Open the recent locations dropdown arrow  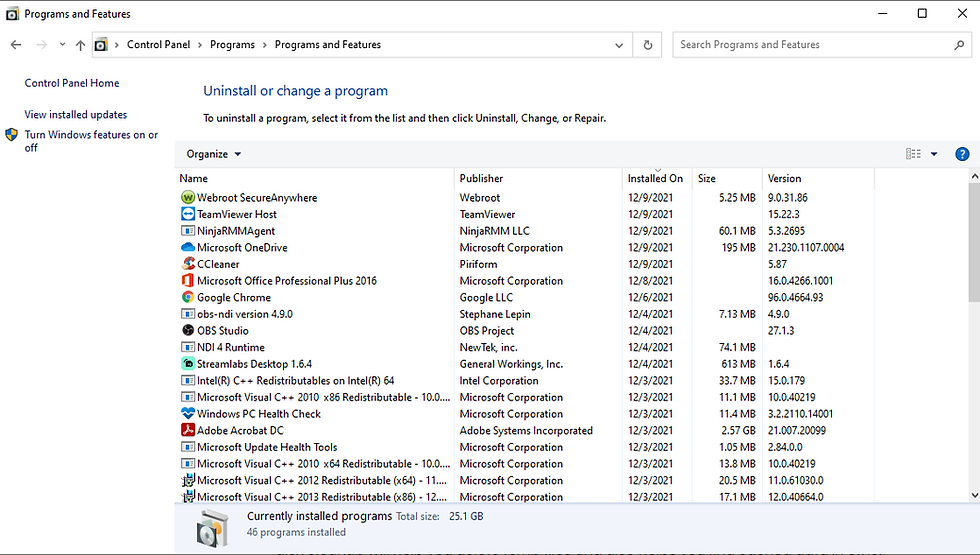pos(62,44)
